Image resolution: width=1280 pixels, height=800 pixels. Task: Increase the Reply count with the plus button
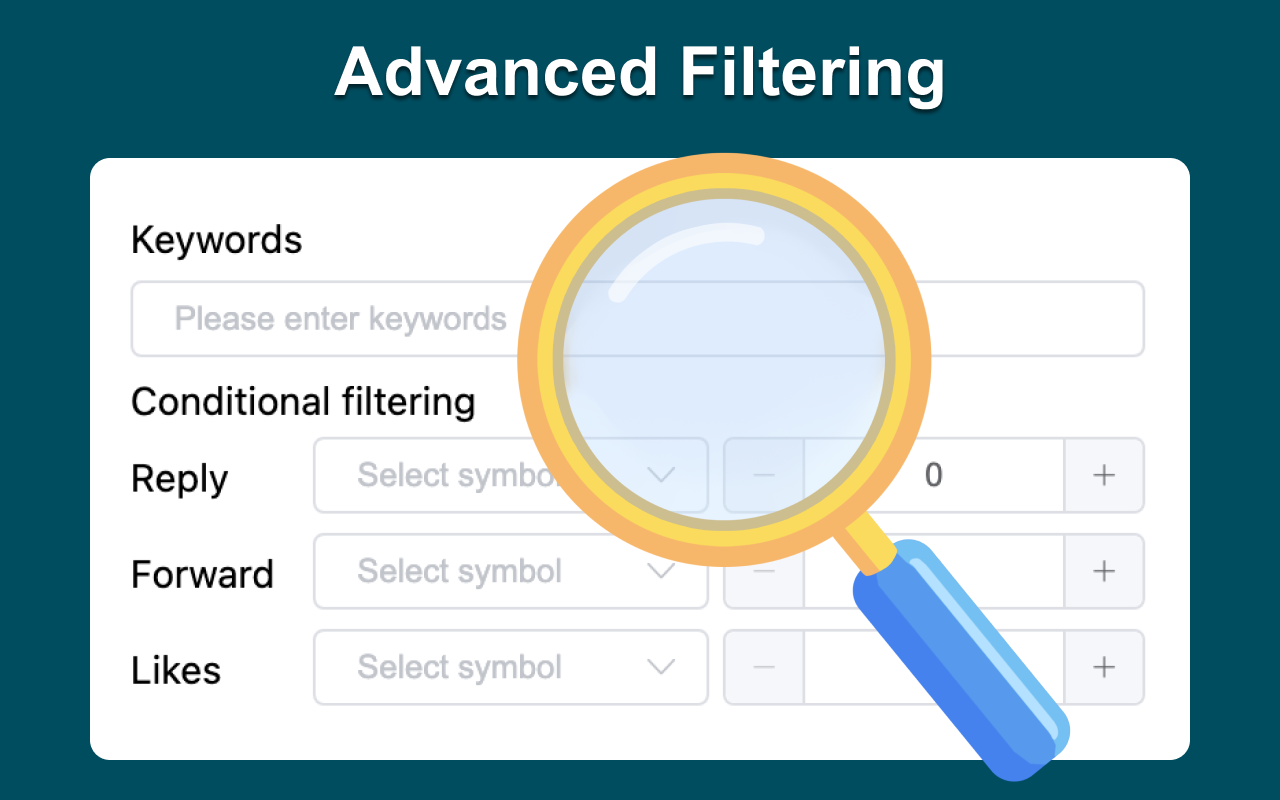(1104, 475)
